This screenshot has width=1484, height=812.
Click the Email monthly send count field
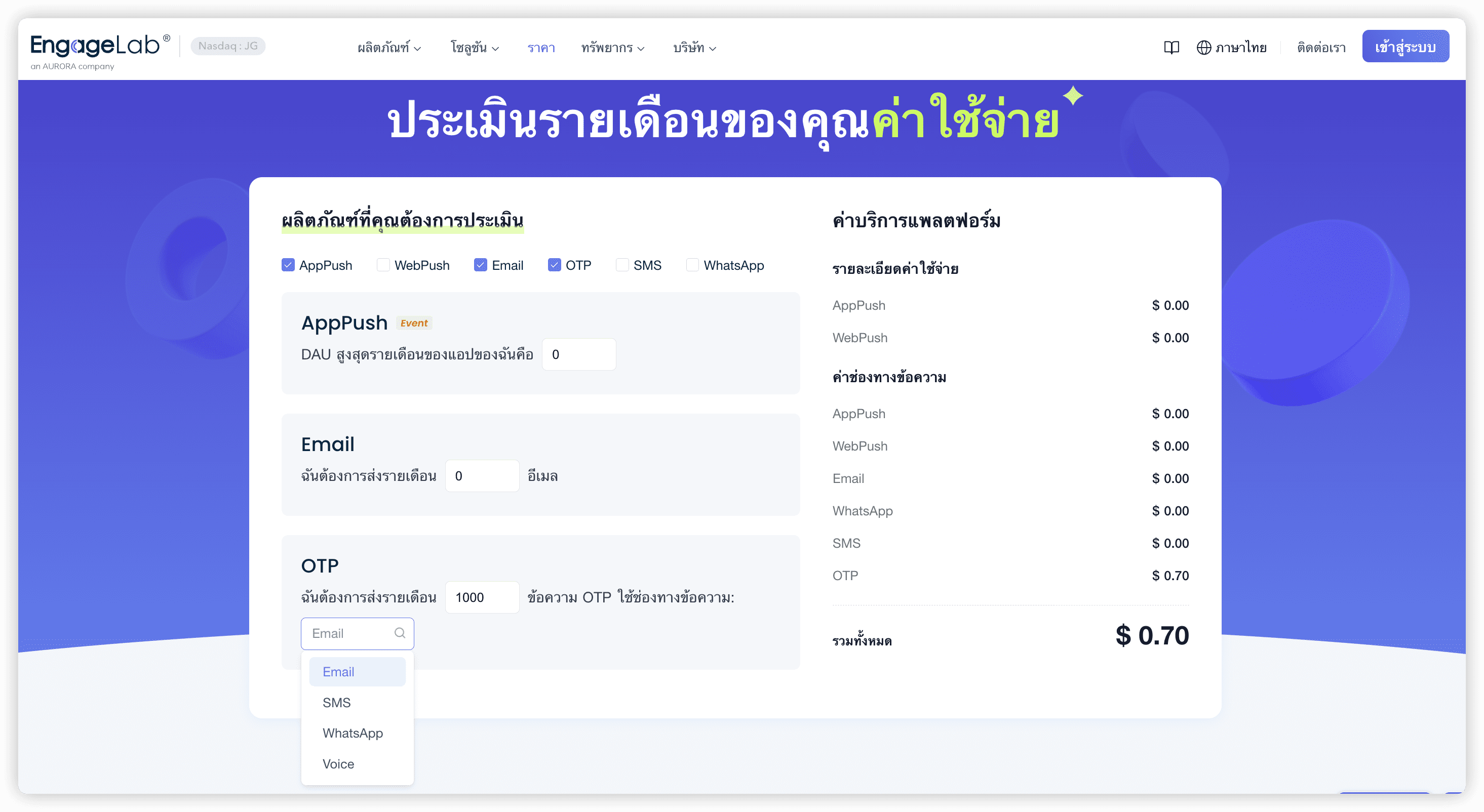pyautogui.click(x=482, y=476)
